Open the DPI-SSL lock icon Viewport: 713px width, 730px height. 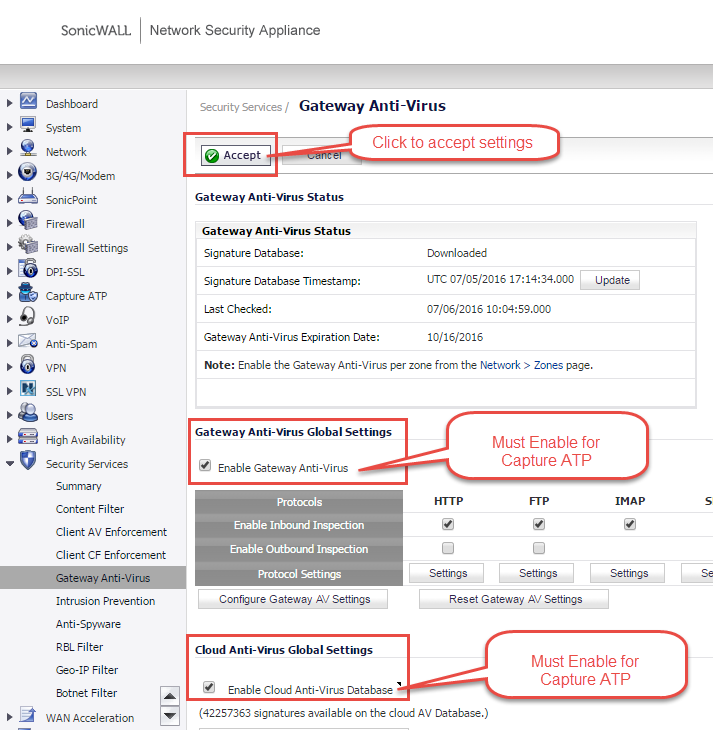click(28, 271)
